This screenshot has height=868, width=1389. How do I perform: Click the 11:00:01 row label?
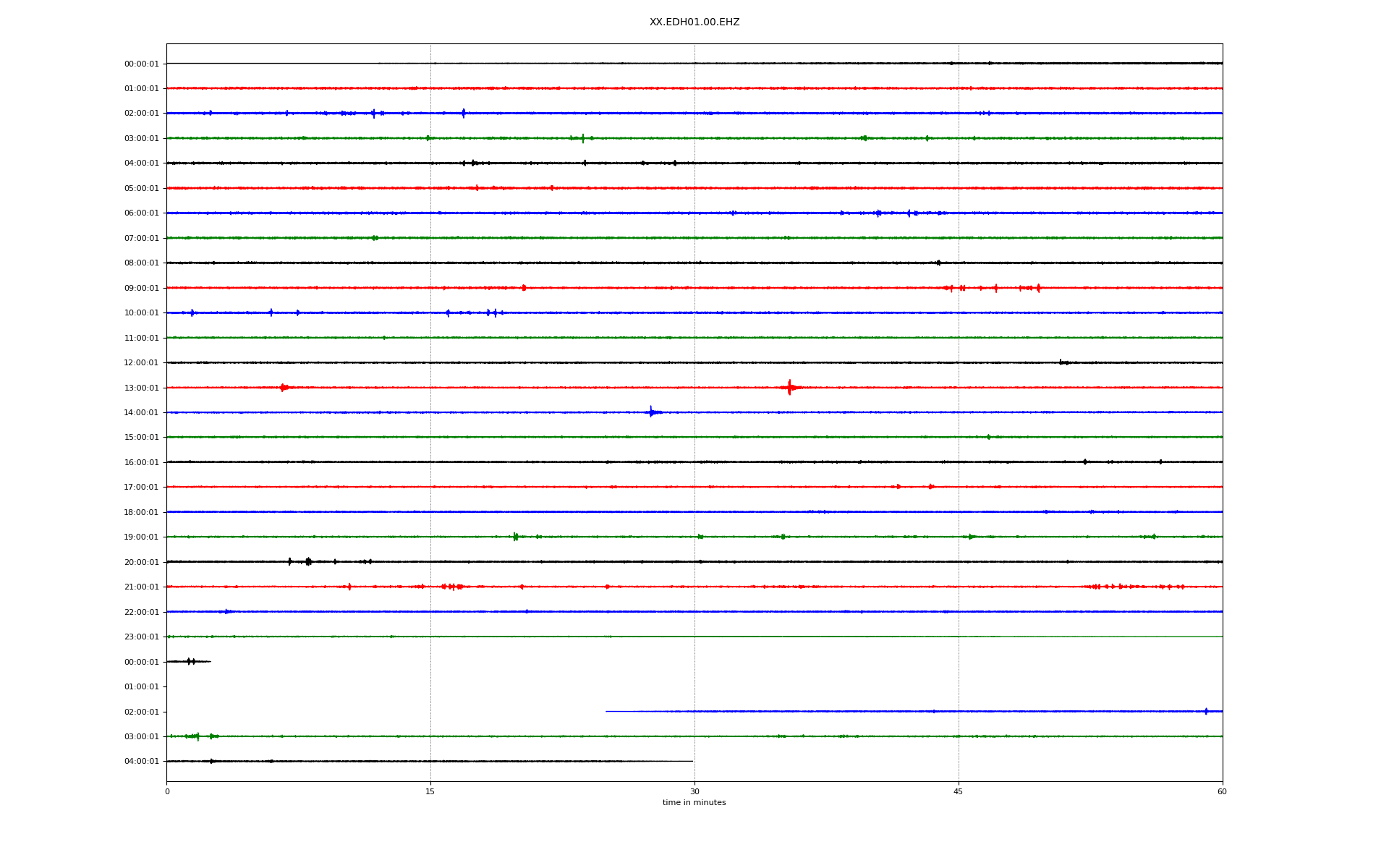point(141,338)
